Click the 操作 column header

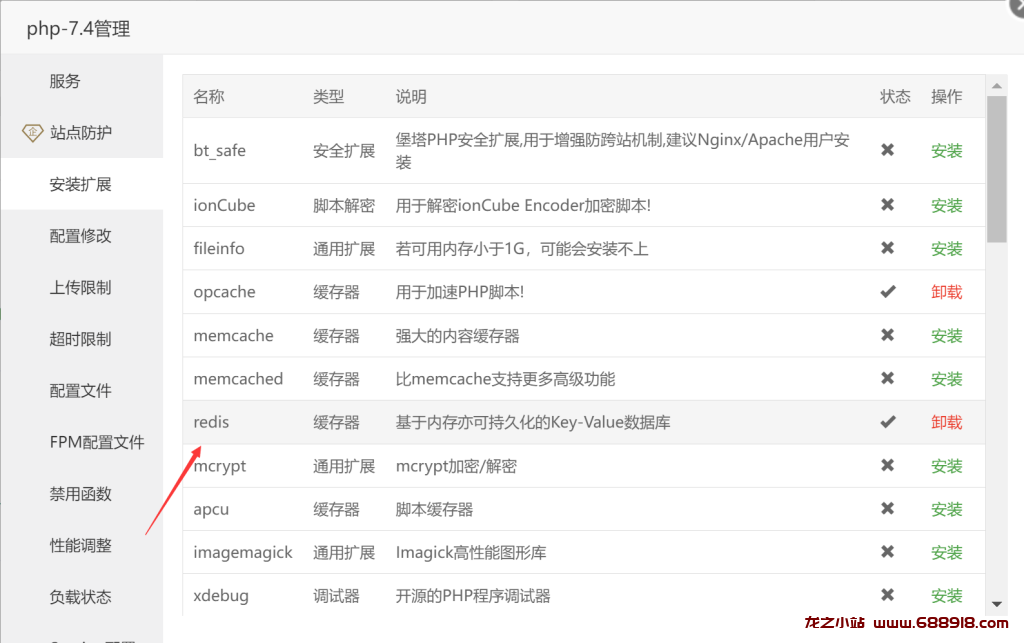pos(946,97)
